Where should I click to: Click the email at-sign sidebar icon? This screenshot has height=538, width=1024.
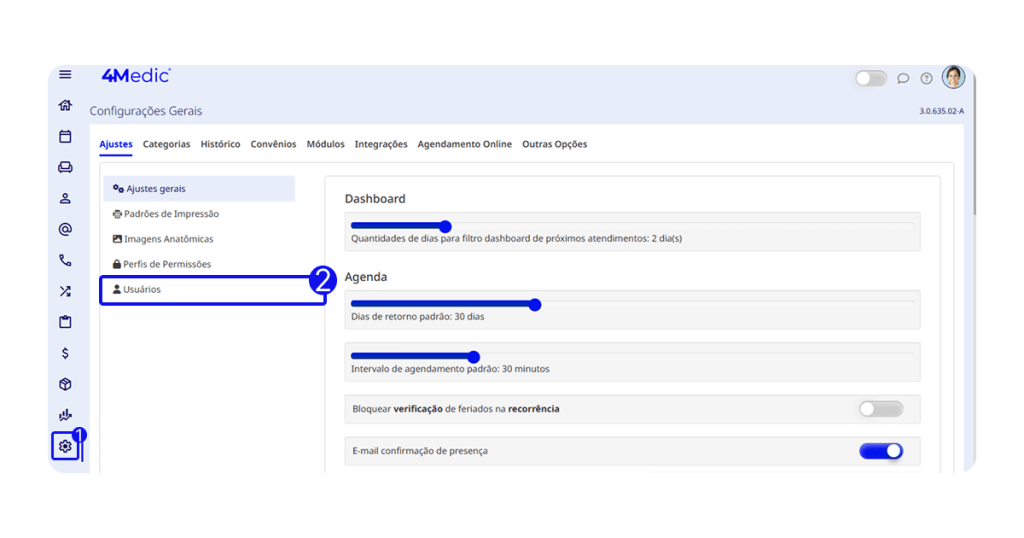(x=65, y=229)
